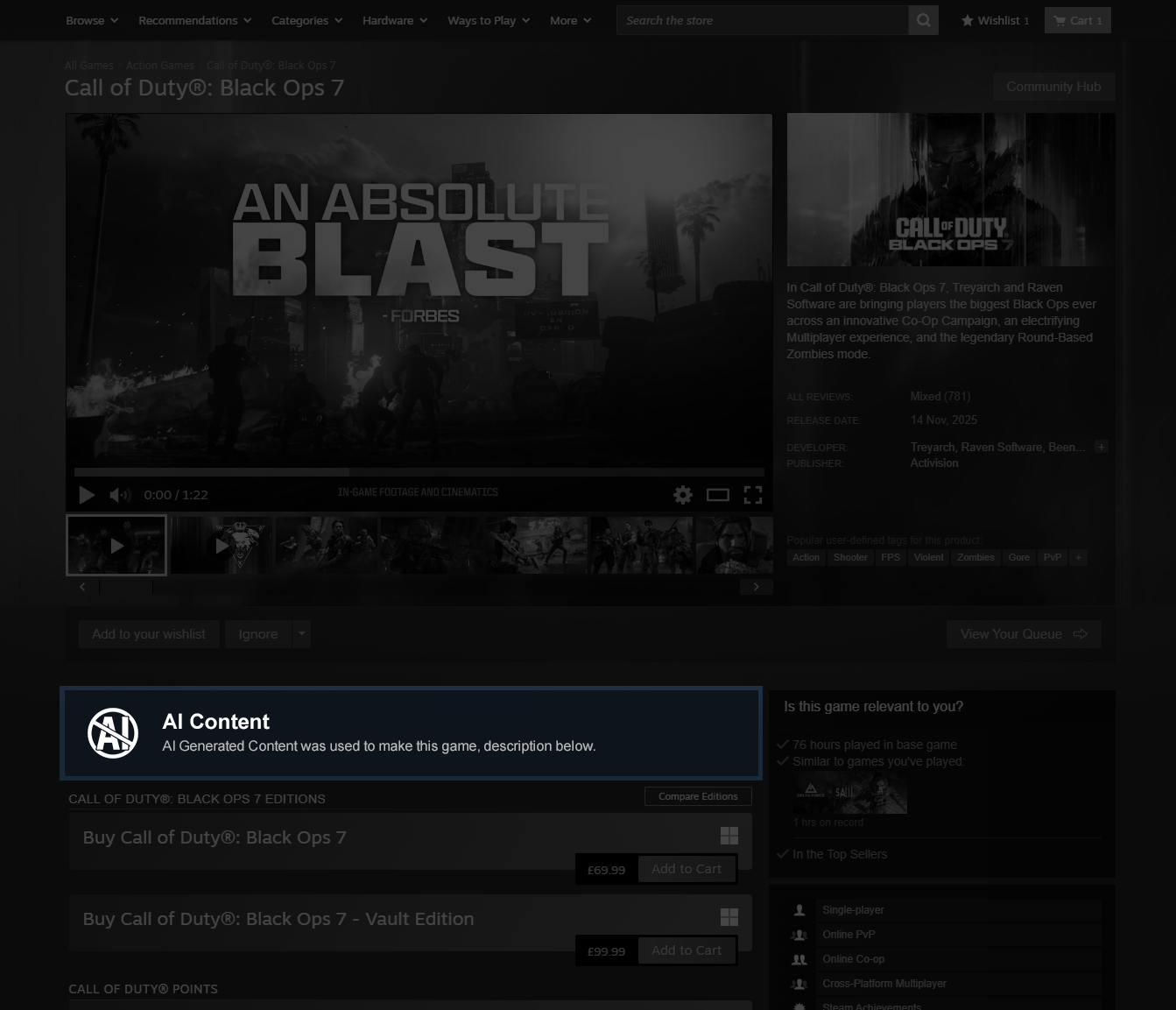Open the Browse menu
The height and width of the screenshot is (1010, 1176).
91,20
